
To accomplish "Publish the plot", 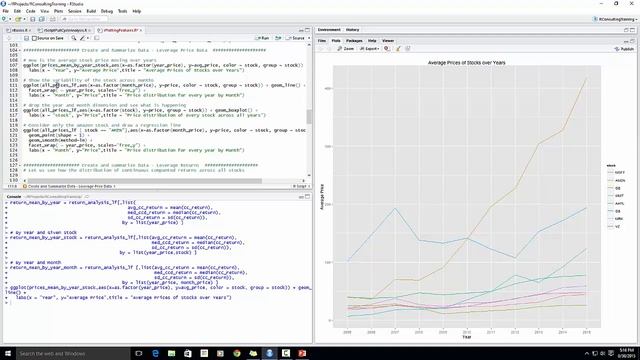I will (624, 49).
